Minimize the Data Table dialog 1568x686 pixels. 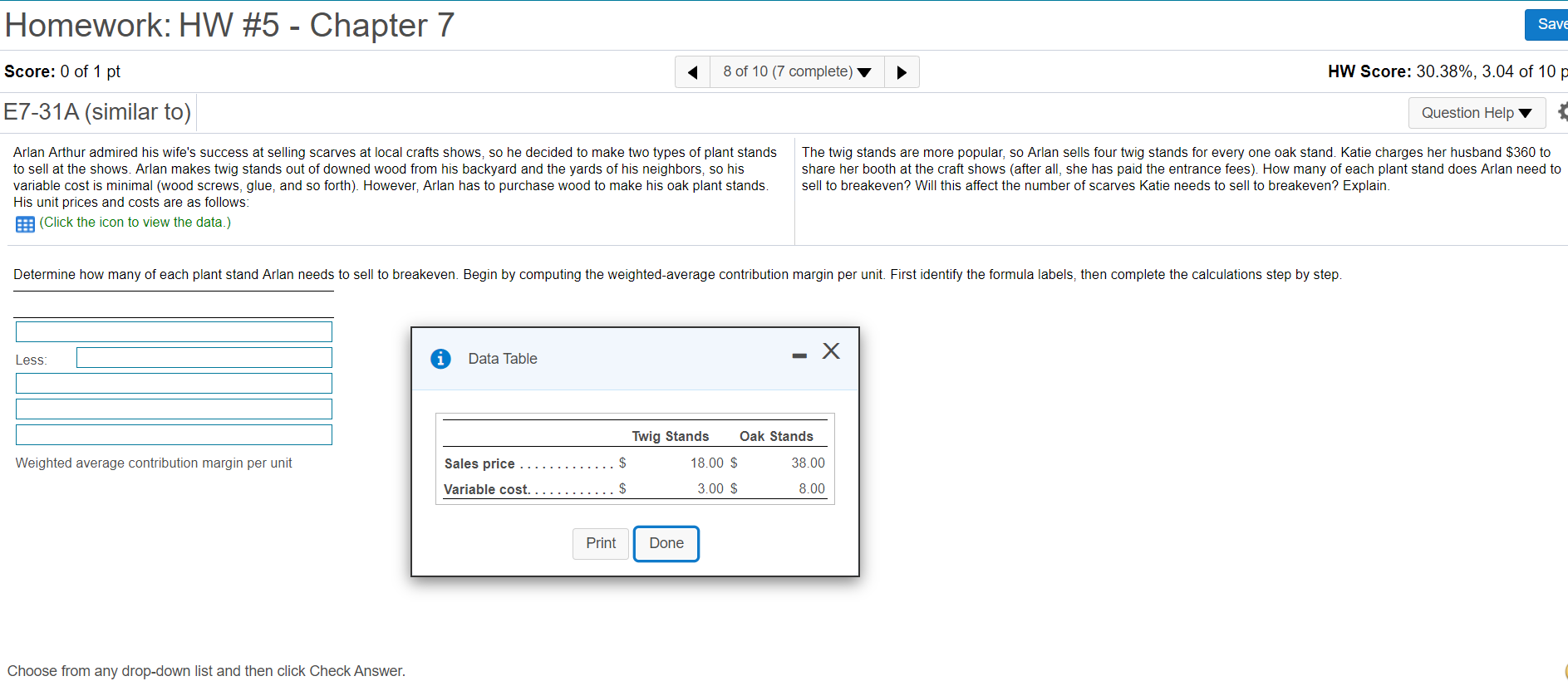click(x=799, y=355)
